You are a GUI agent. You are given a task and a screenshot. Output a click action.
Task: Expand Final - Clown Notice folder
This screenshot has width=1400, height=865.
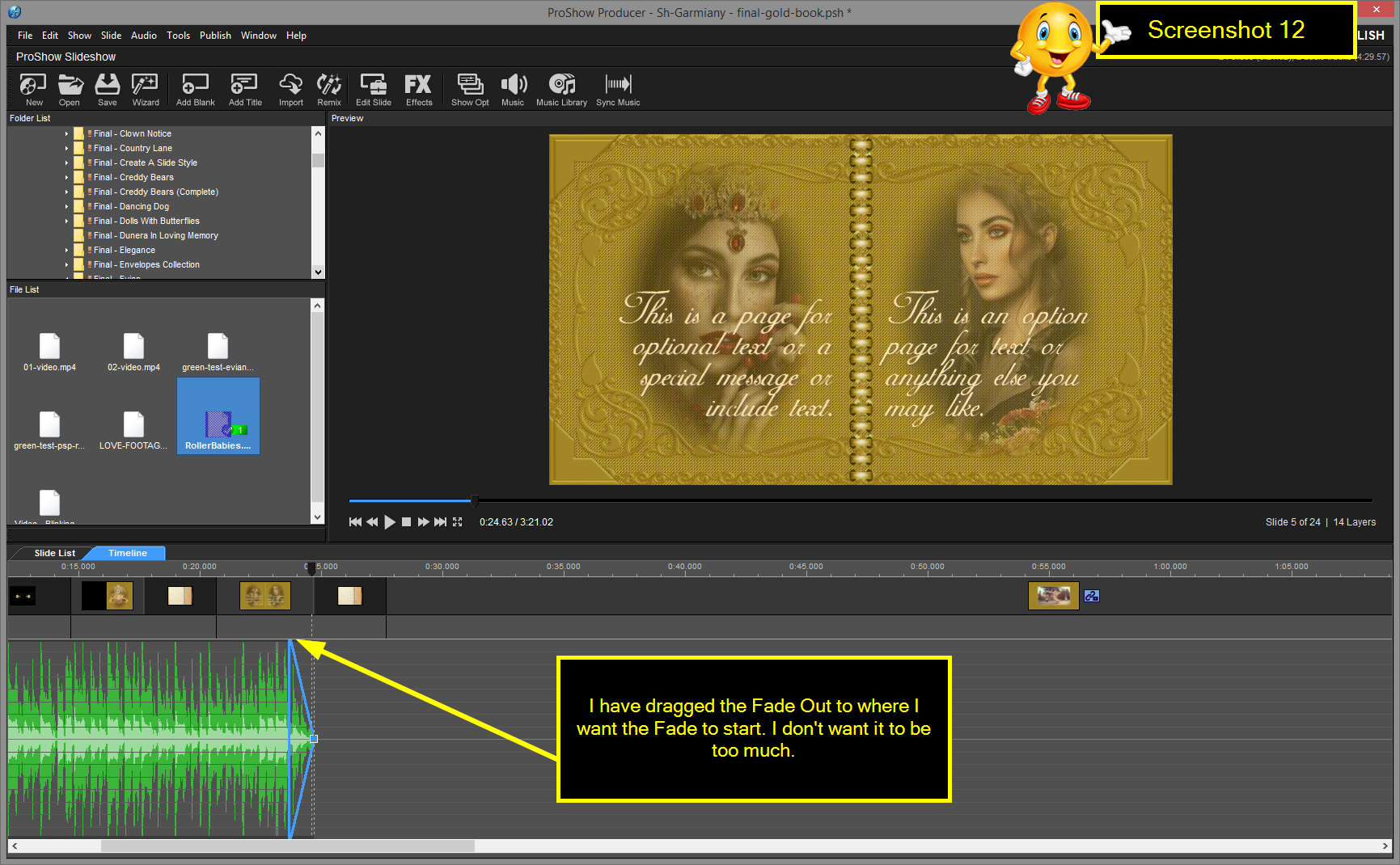(66, 134)
